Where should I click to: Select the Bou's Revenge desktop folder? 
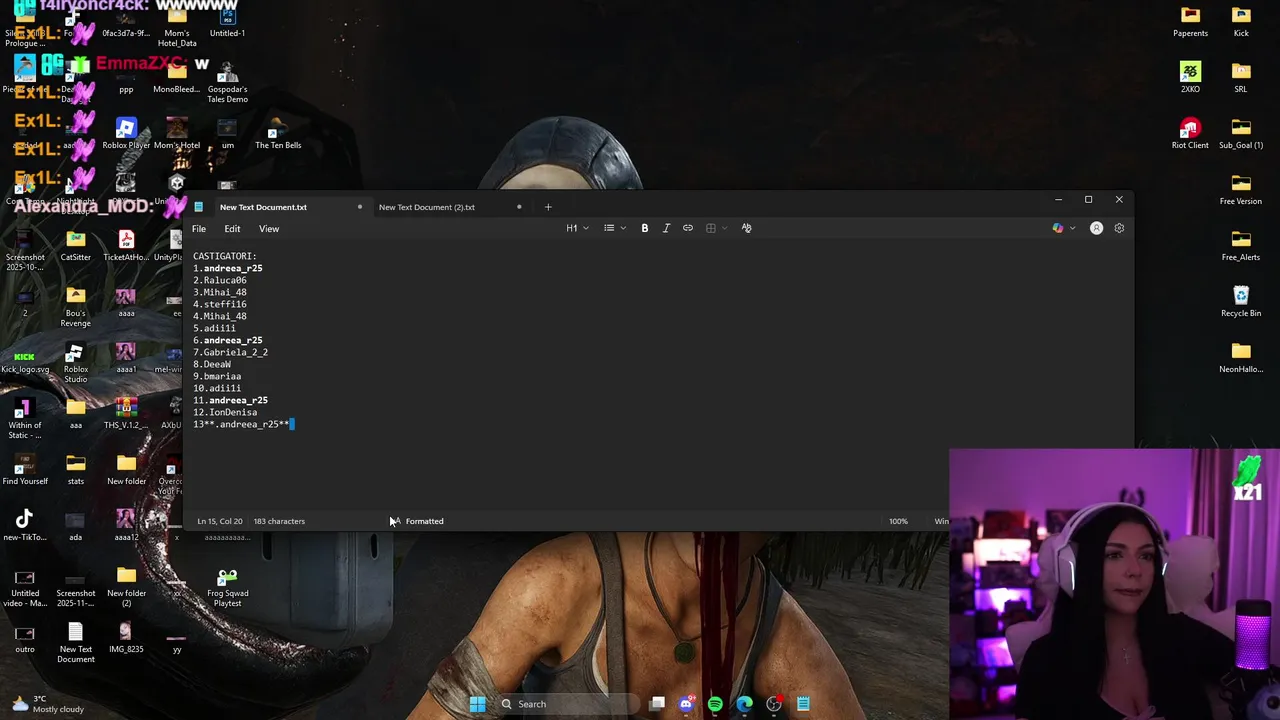pyautogui.click(x=76, y=308)
